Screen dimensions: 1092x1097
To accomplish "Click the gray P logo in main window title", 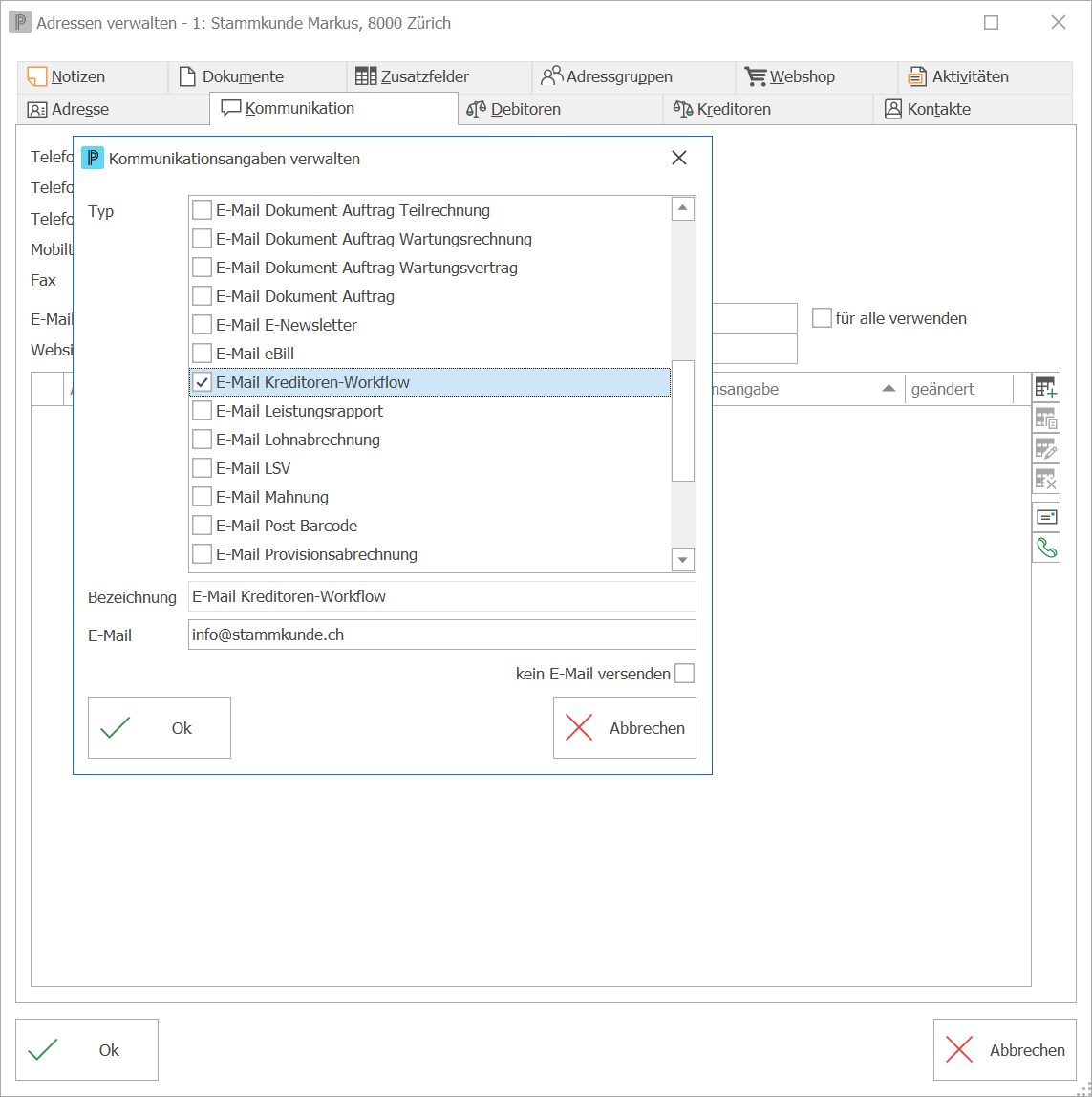I will [x=20, y=22].
